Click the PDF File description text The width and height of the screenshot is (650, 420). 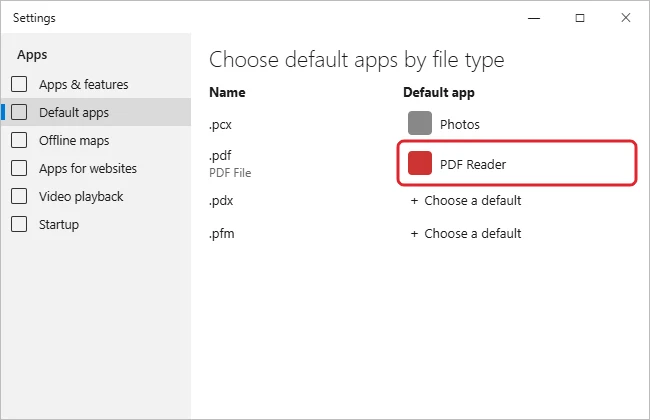point(230,172)
